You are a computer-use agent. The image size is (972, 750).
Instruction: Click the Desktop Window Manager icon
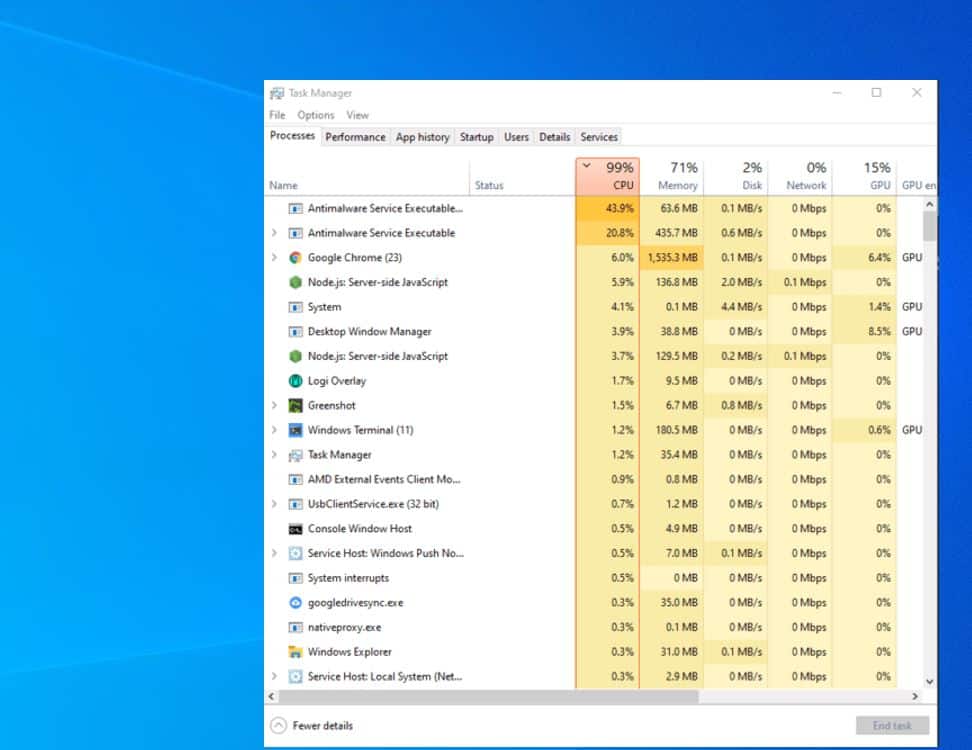point(295,331)
